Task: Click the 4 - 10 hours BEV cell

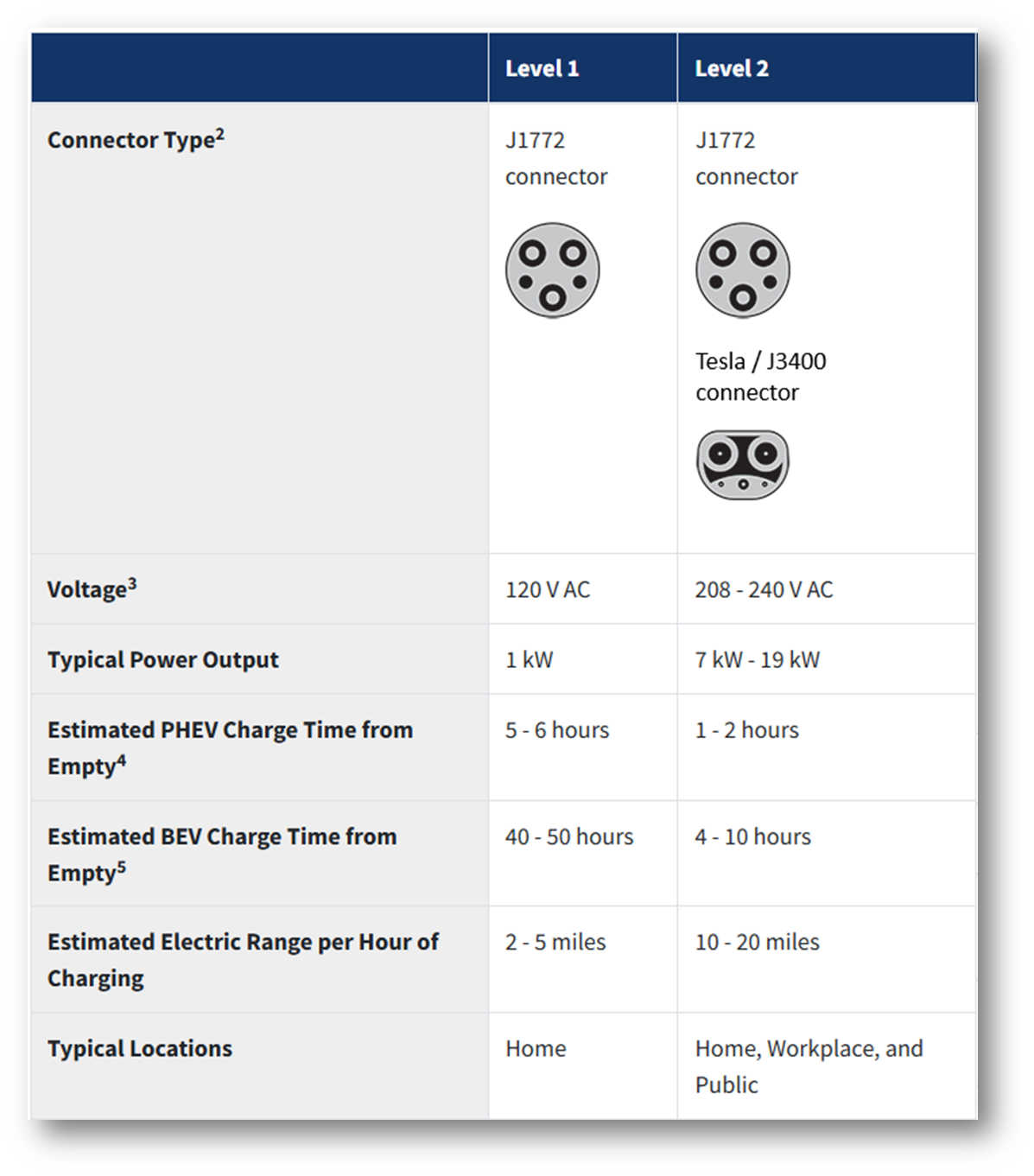Action: [752, 836]
